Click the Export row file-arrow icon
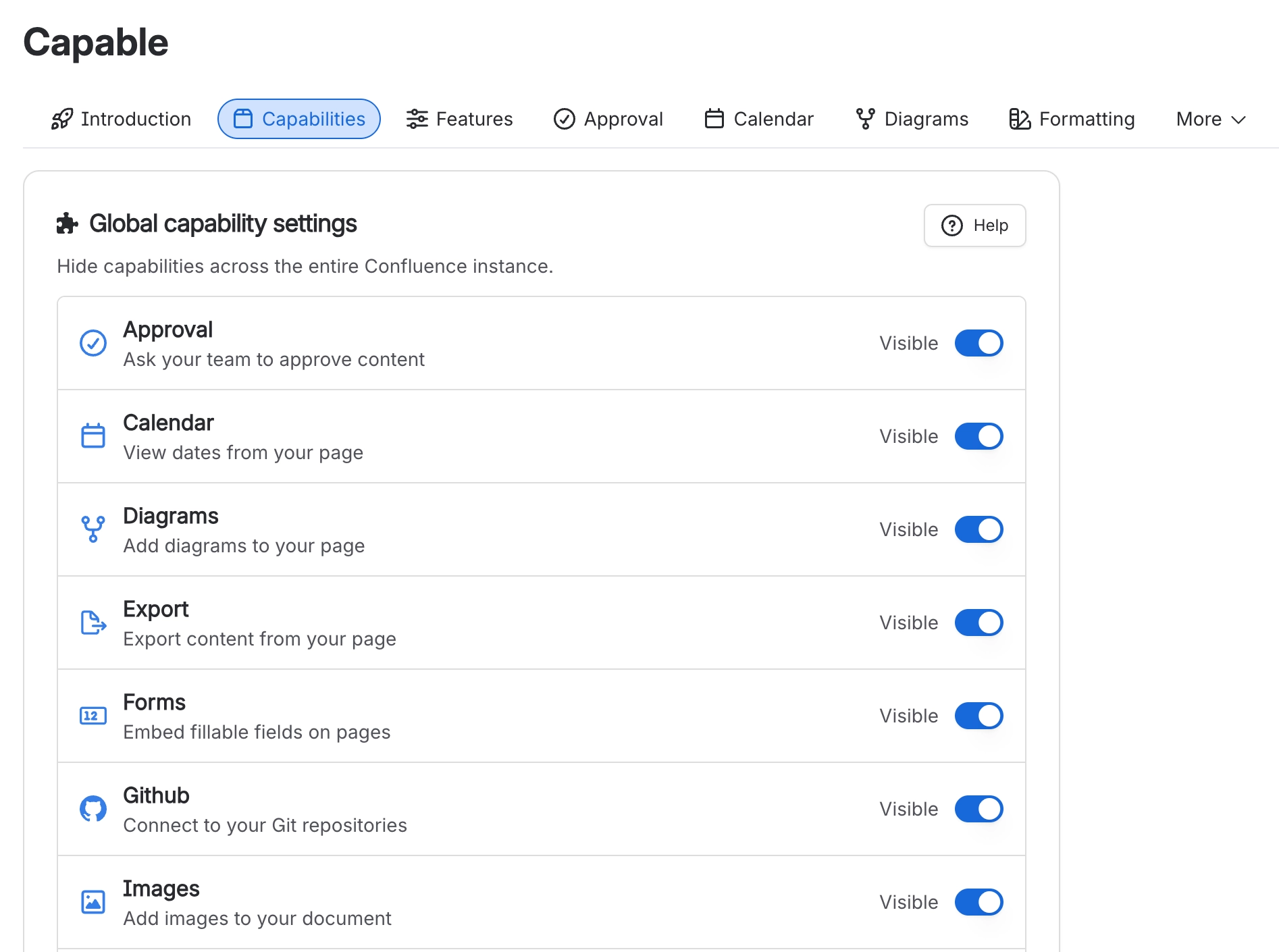 [x=93, y=623]
